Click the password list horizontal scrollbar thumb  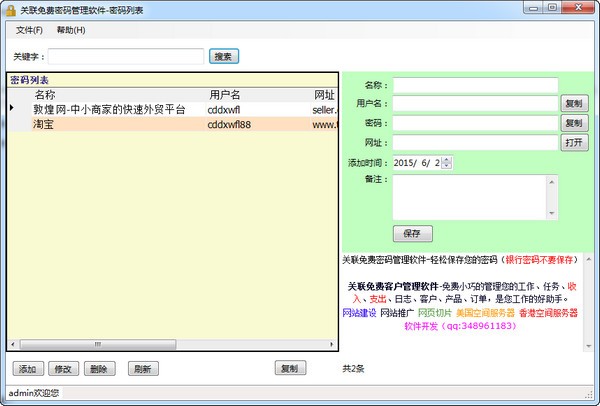(x=98, y=344)
